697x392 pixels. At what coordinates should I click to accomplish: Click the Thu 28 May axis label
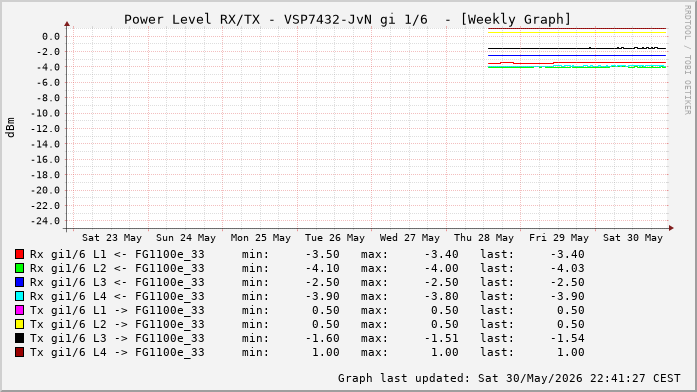tap(484, 238)
